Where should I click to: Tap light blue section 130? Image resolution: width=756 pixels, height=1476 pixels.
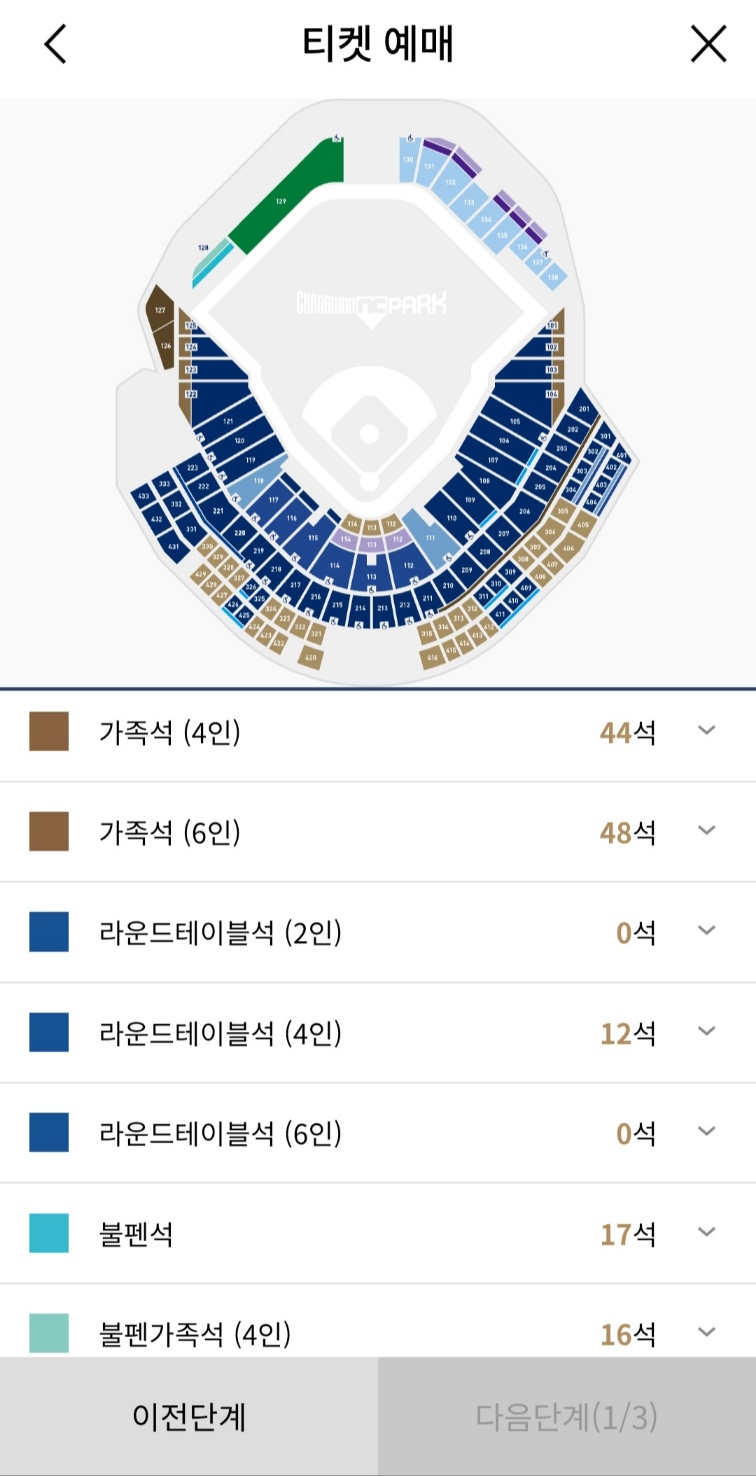tap(408, 160)
